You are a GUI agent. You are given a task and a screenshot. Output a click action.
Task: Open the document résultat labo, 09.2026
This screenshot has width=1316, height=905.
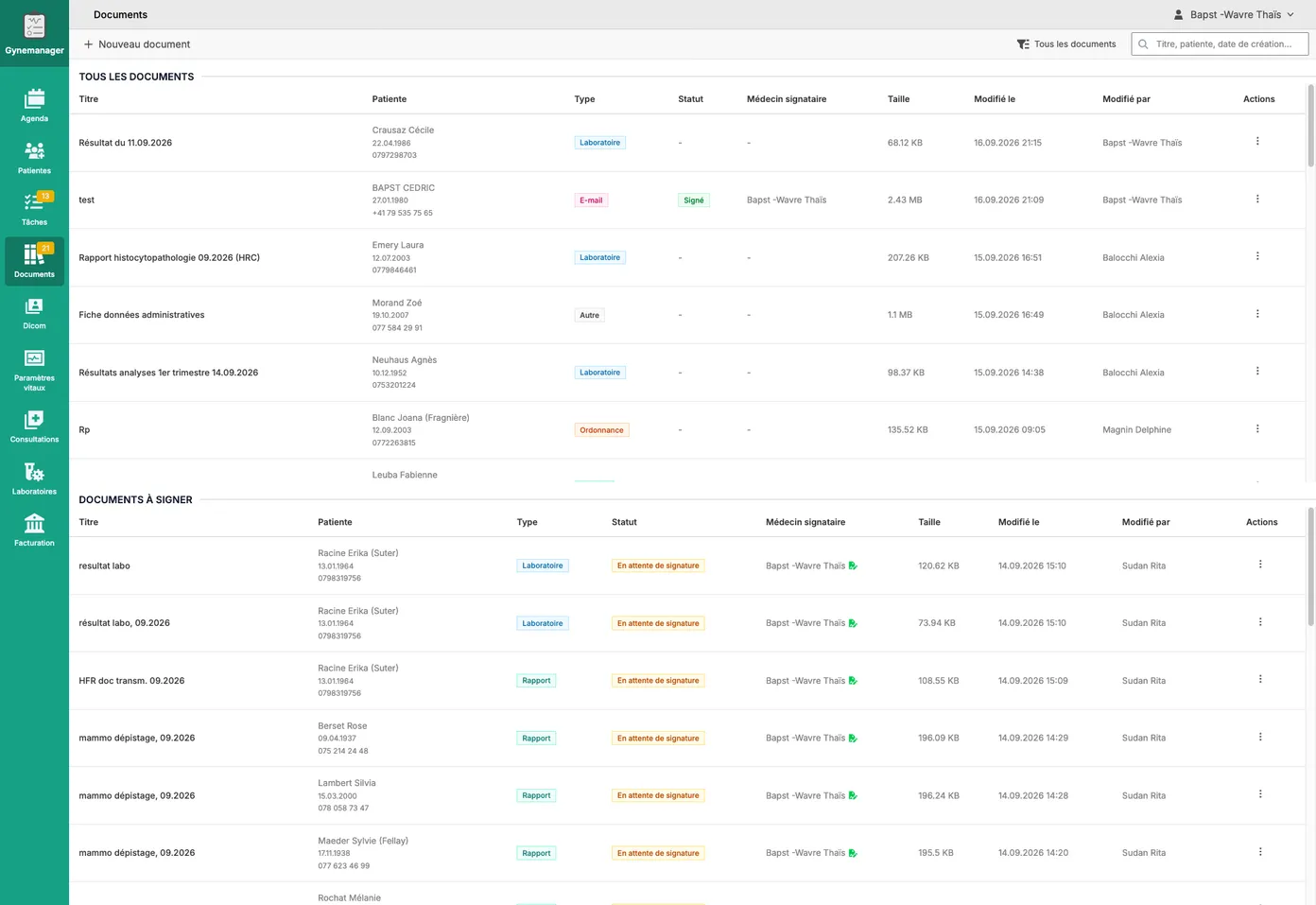point(125,623)
